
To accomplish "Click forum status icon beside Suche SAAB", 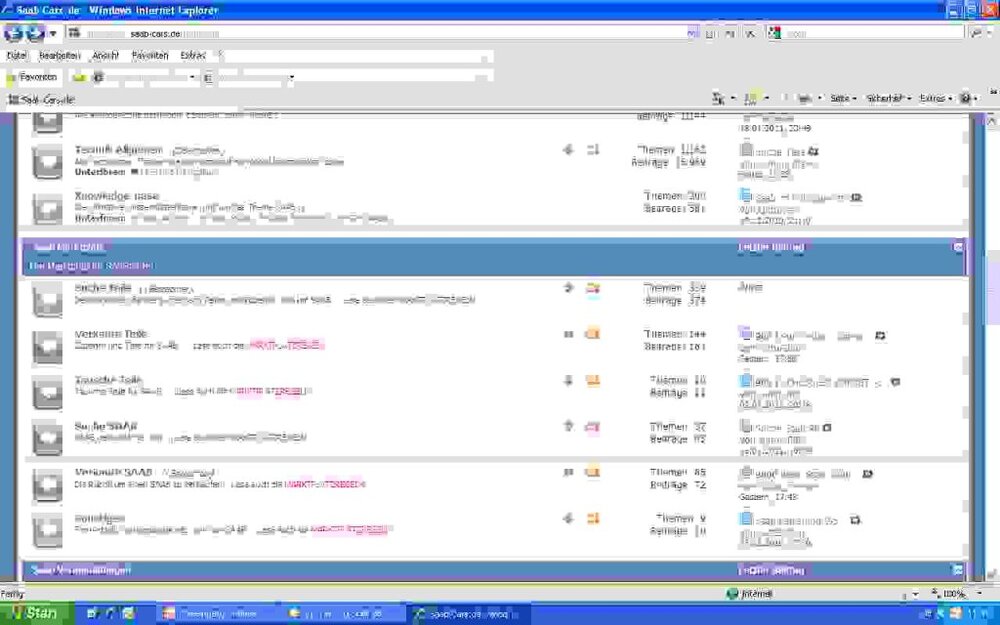I will coord(48,438).
